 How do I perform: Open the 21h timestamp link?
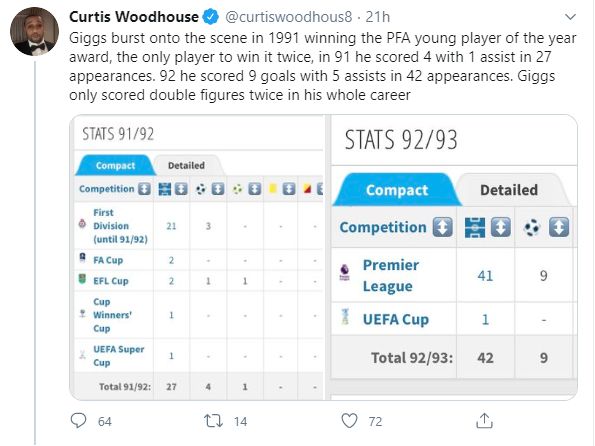click(378, 17)
